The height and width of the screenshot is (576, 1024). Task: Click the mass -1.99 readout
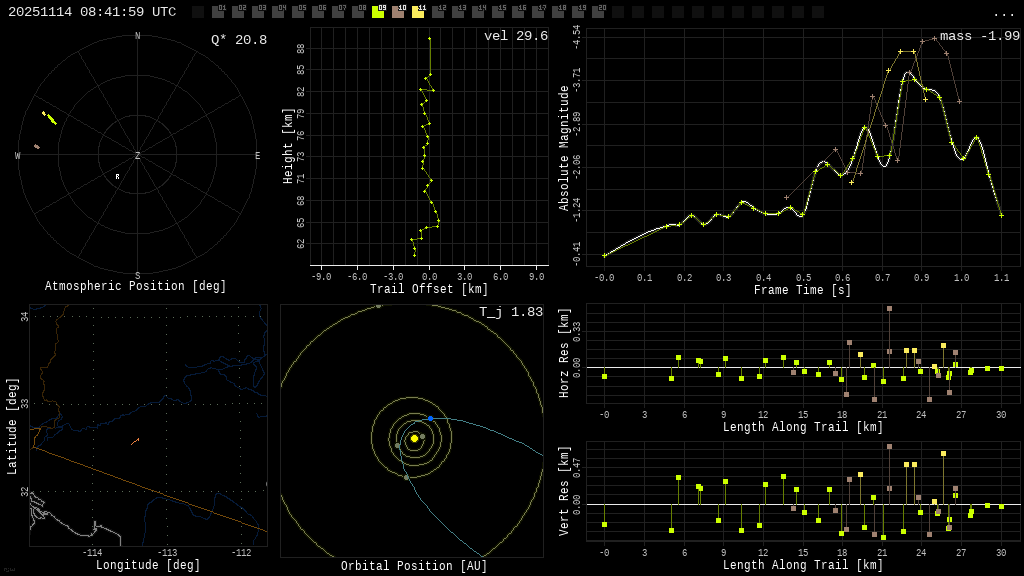pos(979,36)
